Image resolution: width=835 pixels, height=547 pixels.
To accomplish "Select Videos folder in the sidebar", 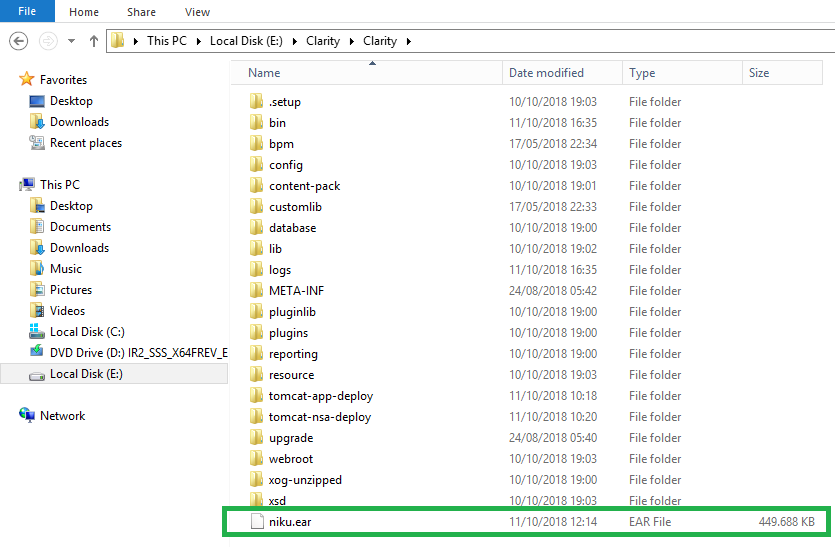I will coord(67,311).
